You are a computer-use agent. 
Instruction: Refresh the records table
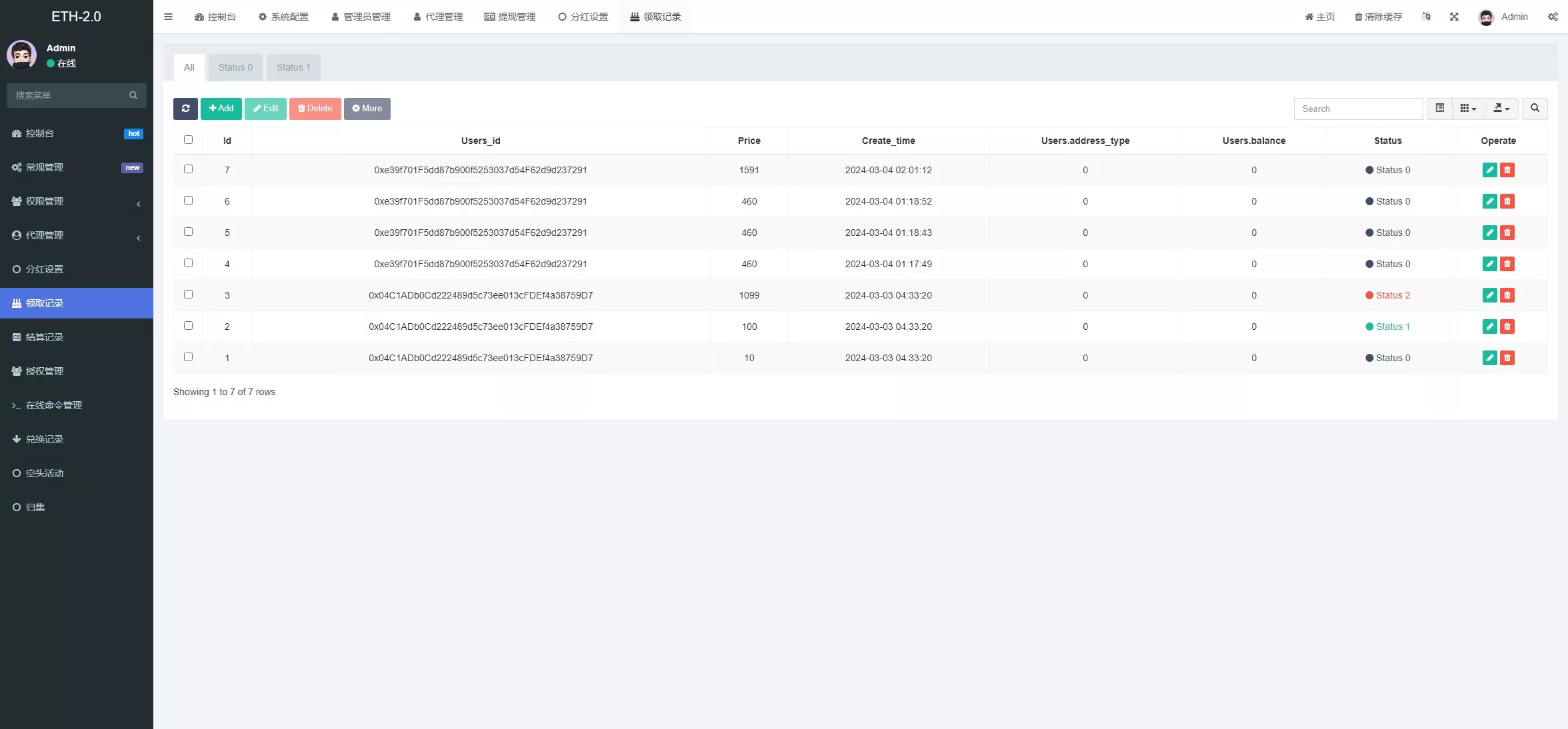pos(185,109)
